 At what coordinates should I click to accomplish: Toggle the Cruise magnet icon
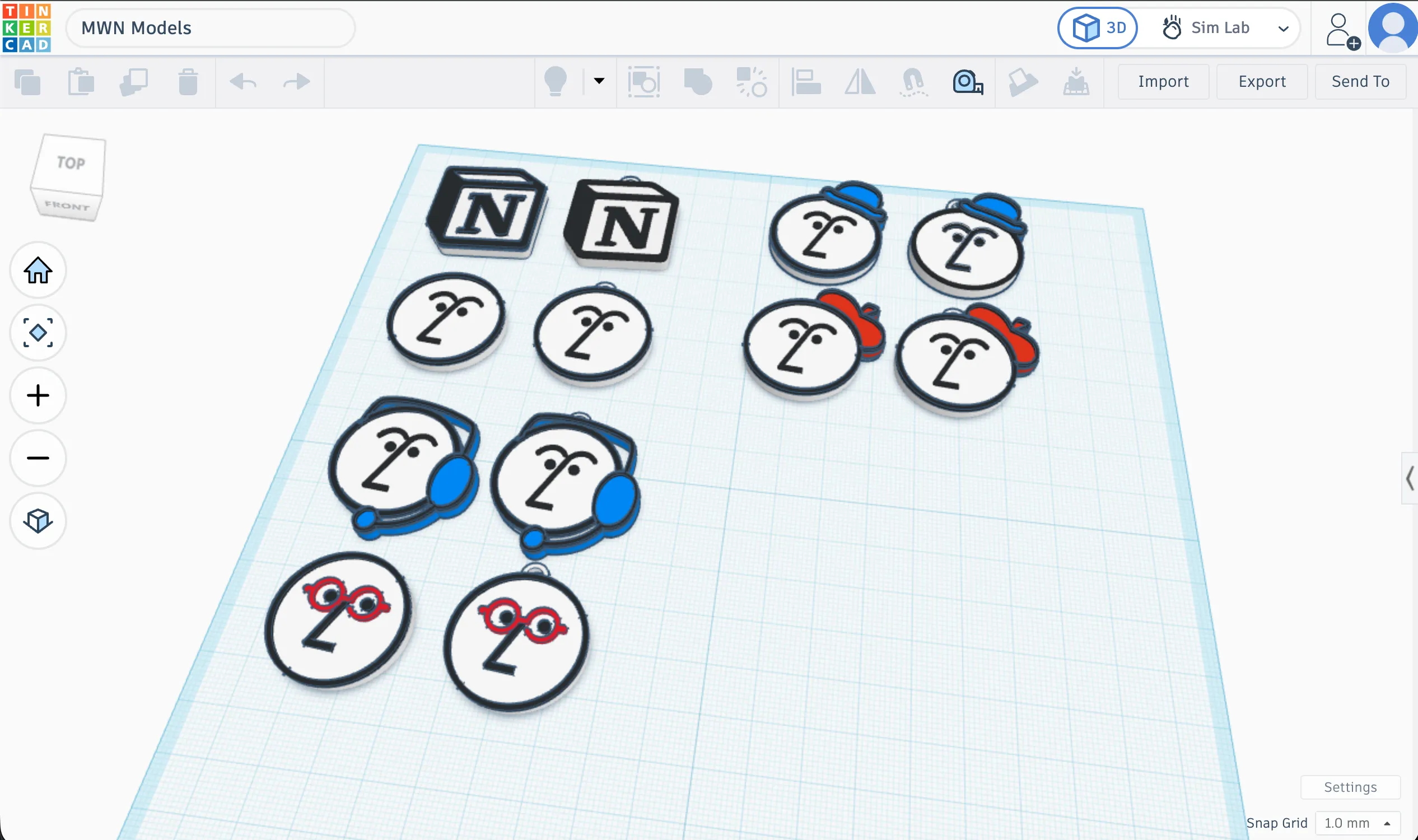pos(913,82)
